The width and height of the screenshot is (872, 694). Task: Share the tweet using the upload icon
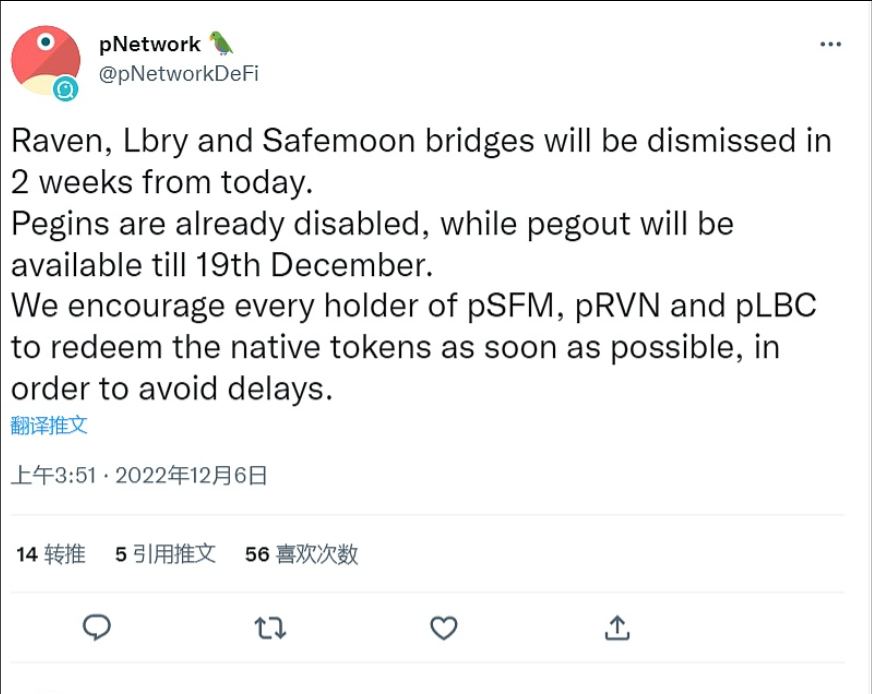pos(617,629)
